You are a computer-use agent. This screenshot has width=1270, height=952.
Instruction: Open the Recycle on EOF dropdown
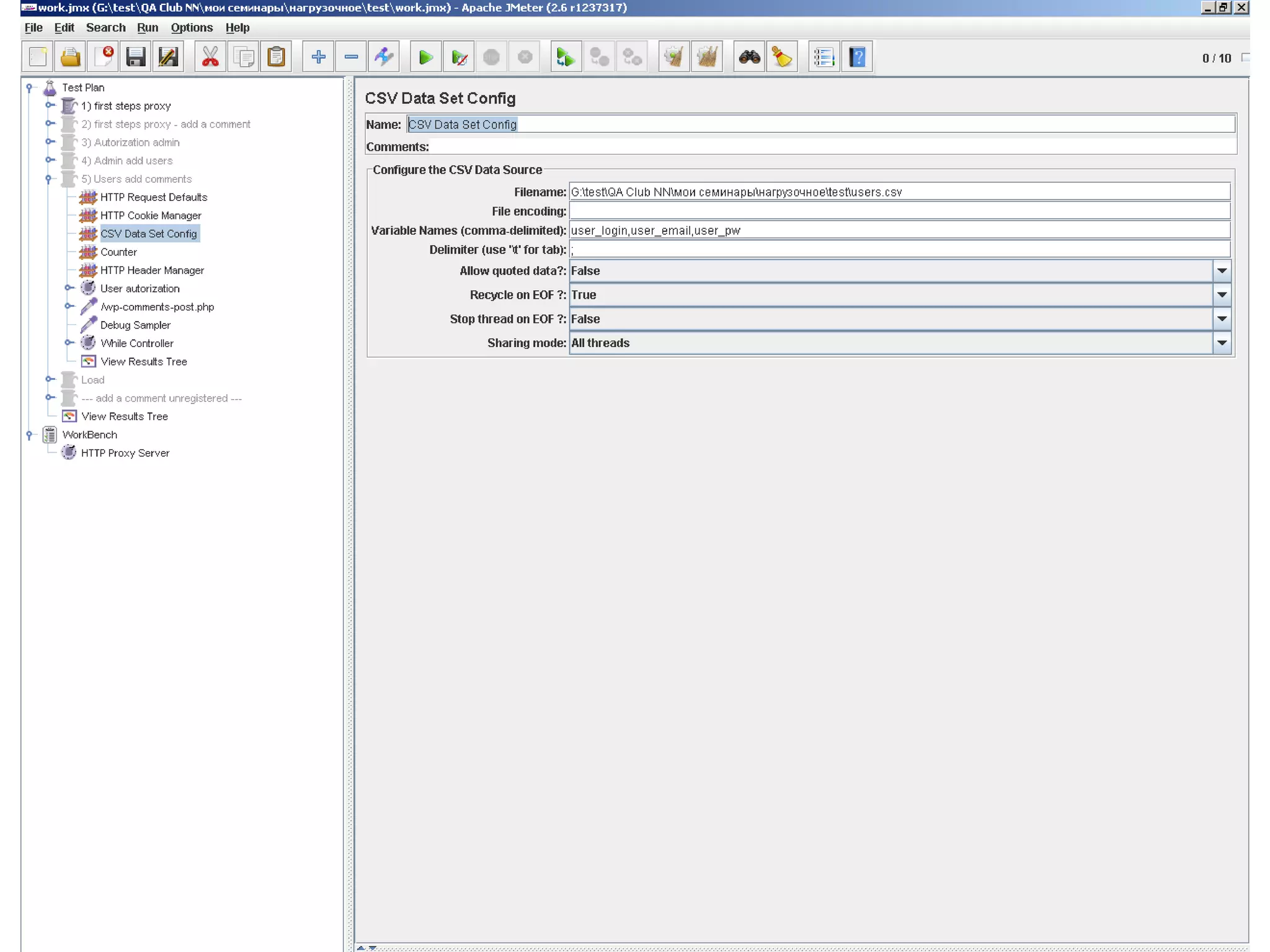click(x=1222, y=295)
